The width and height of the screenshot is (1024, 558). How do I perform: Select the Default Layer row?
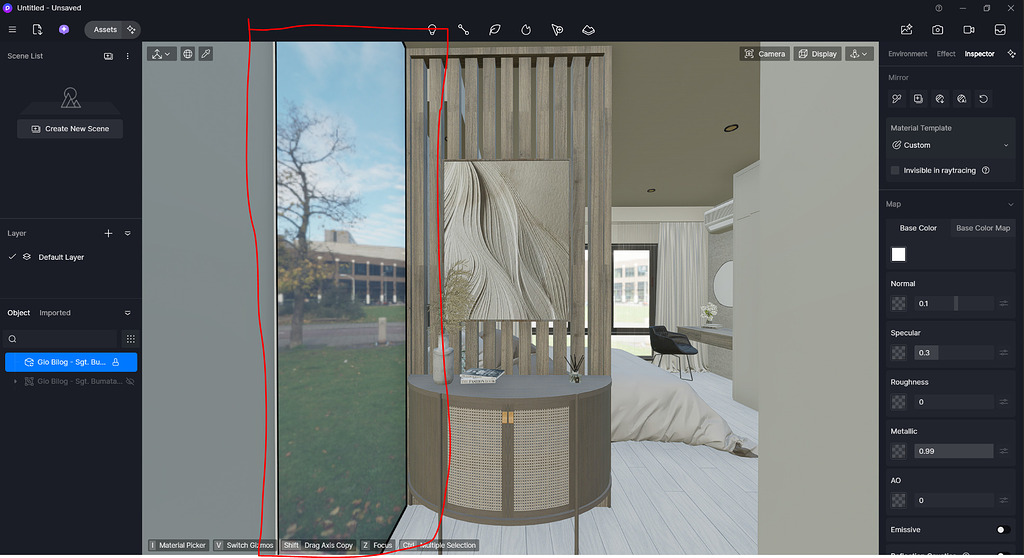click(x=71, y=257)
